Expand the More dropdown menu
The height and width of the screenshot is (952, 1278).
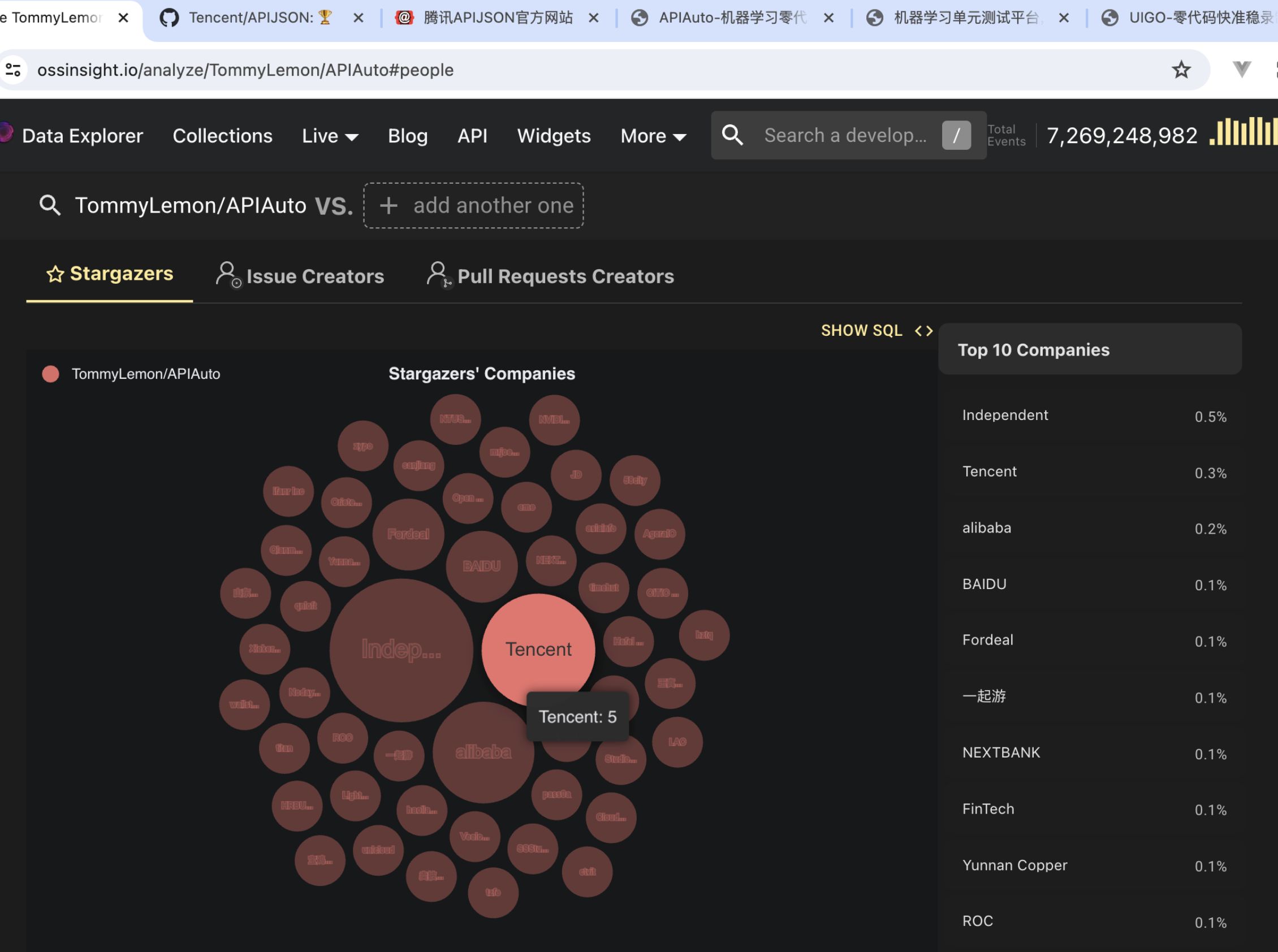tap(653, 136)
